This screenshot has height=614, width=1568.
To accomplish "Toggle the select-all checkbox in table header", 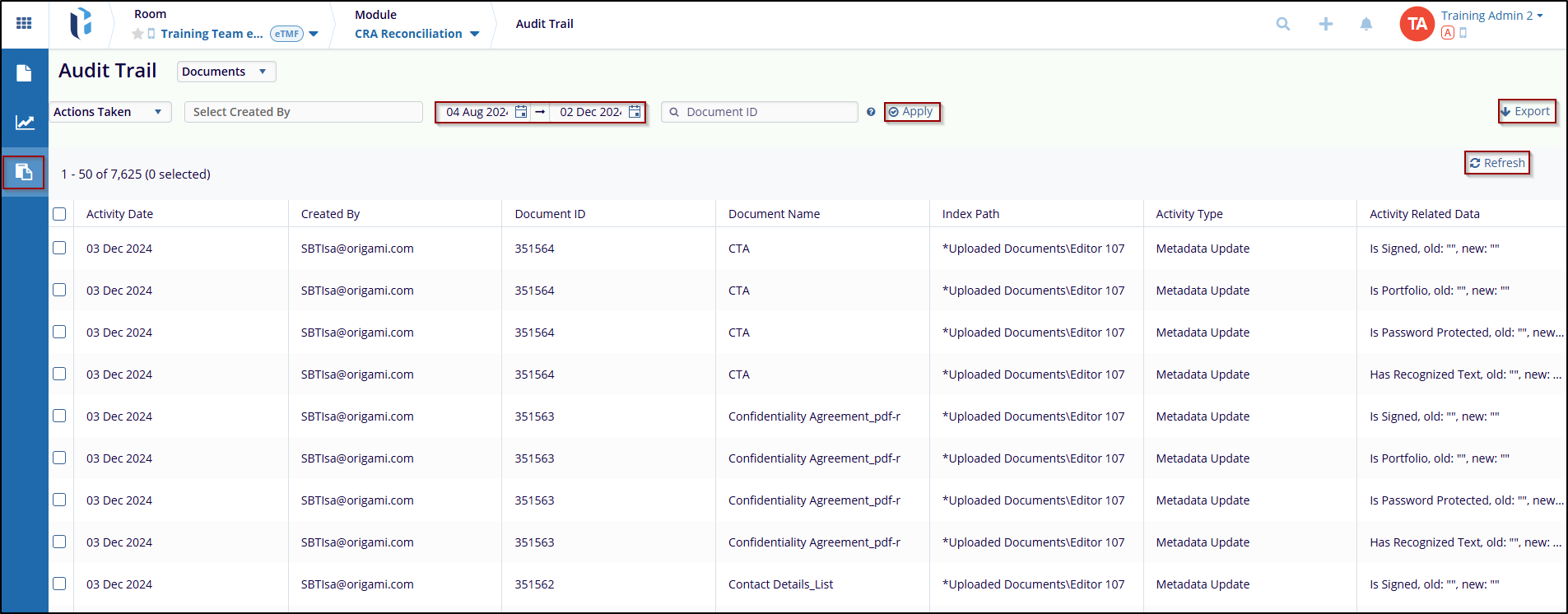I will (59, 214).
